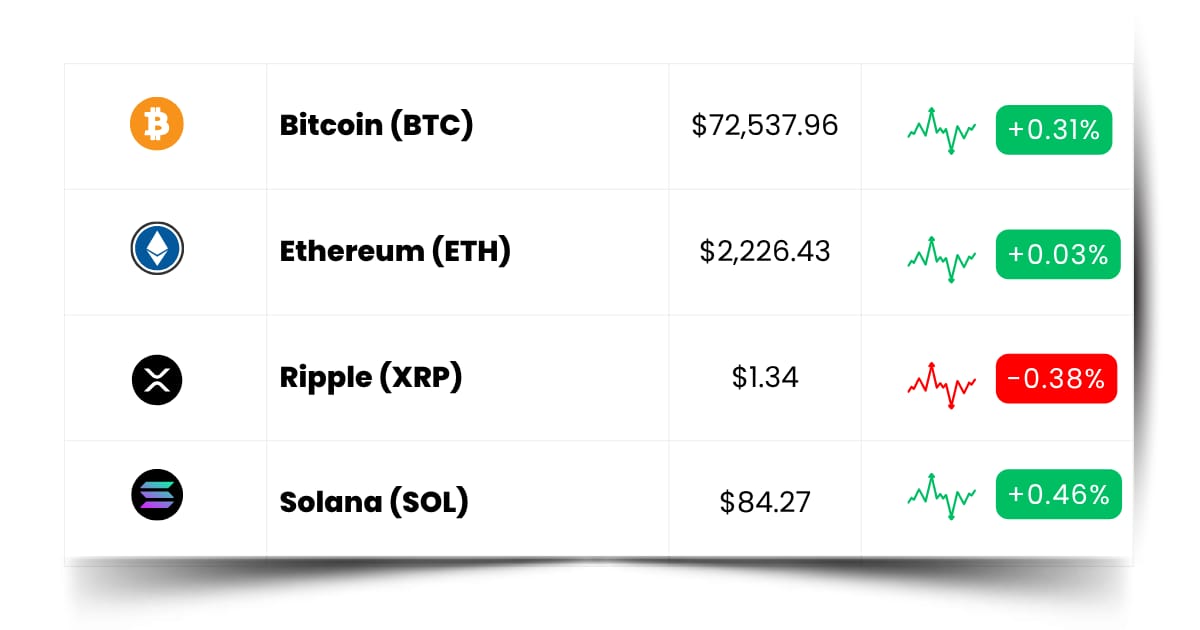1200x630 pixels.
Task: Open the Bitcoin (BTC) name link
Action: pos(376,126)
